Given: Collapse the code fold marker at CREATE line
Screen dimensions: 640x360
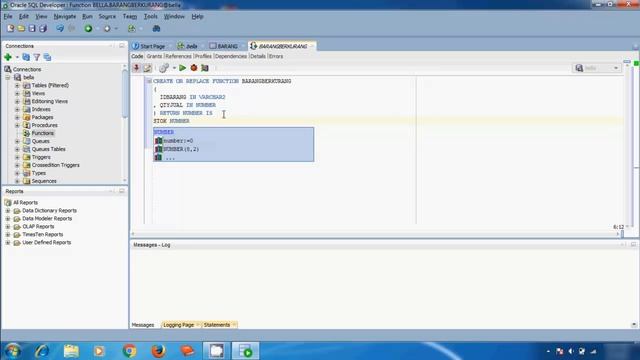Looking at the screenshot, I should pyautogui.click(x=149, y=81).
